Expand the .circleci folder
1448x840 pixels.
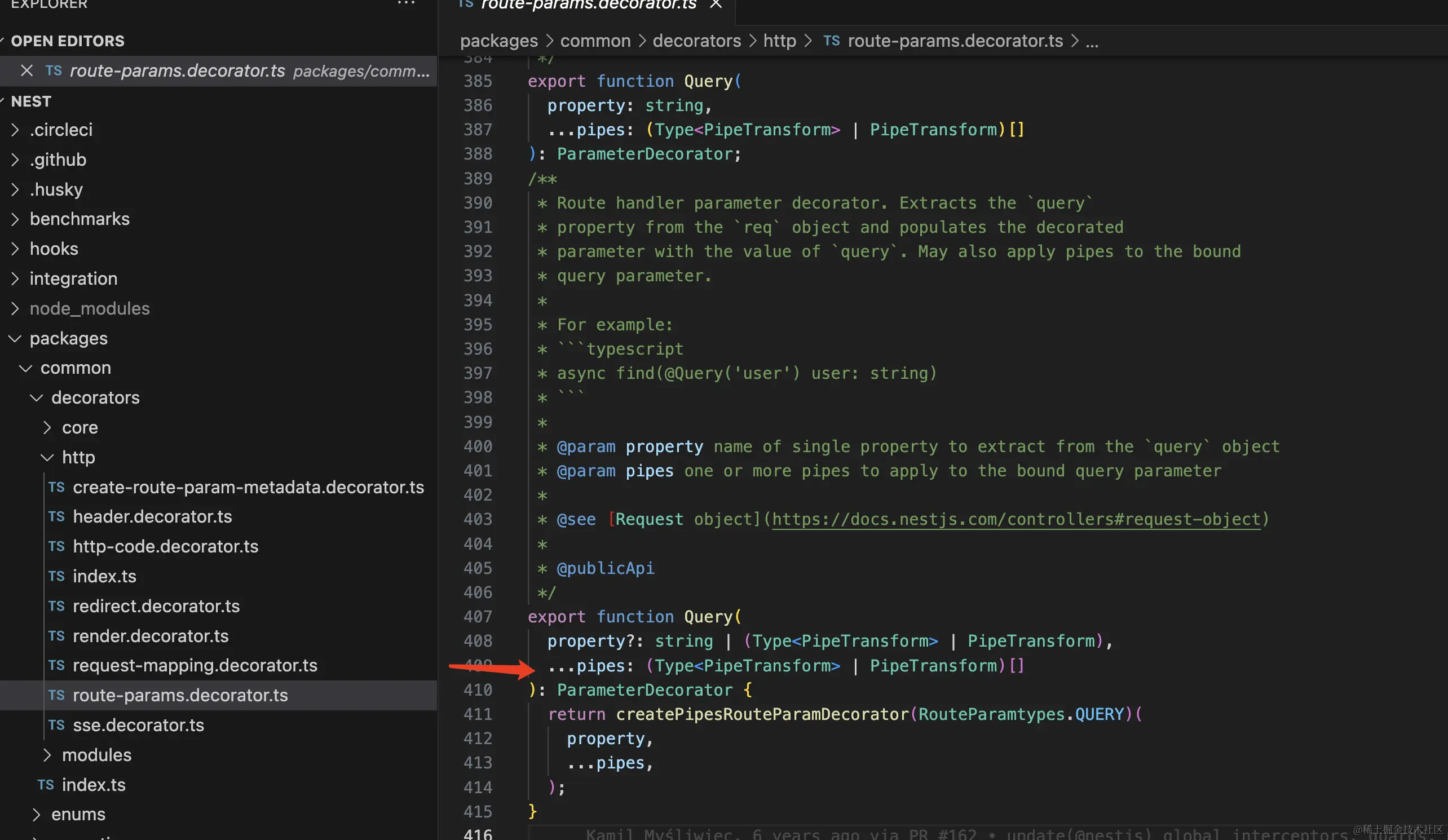pos(16,130)
